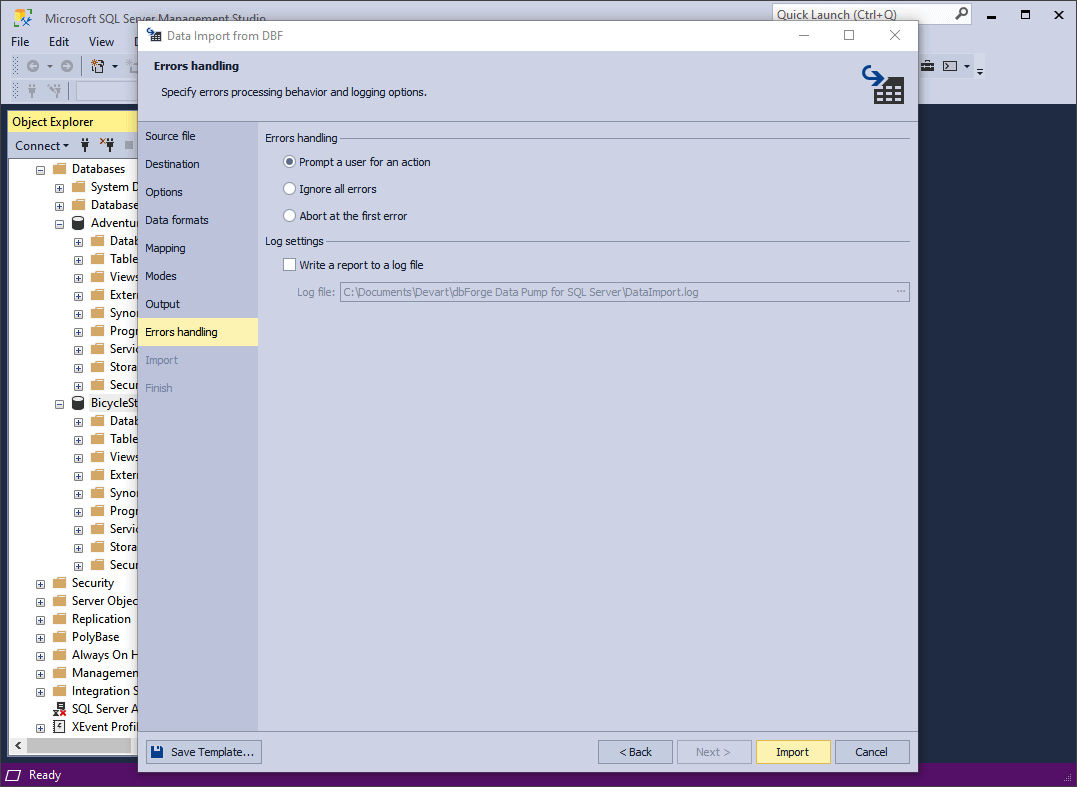1077x787 pixels.
Task: Go to the Mapping wizard page
Action: coord(165,248)
